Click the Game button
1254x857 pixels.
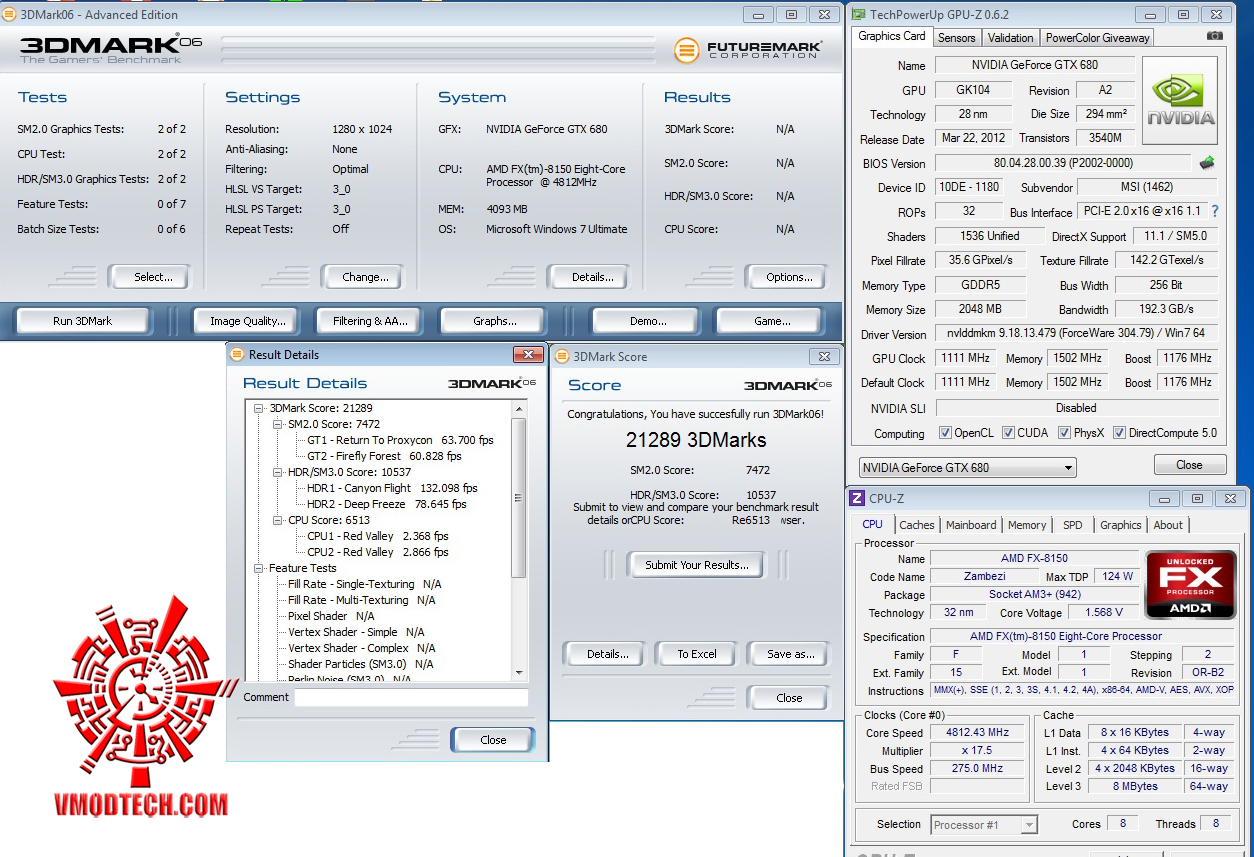[772, 321]
